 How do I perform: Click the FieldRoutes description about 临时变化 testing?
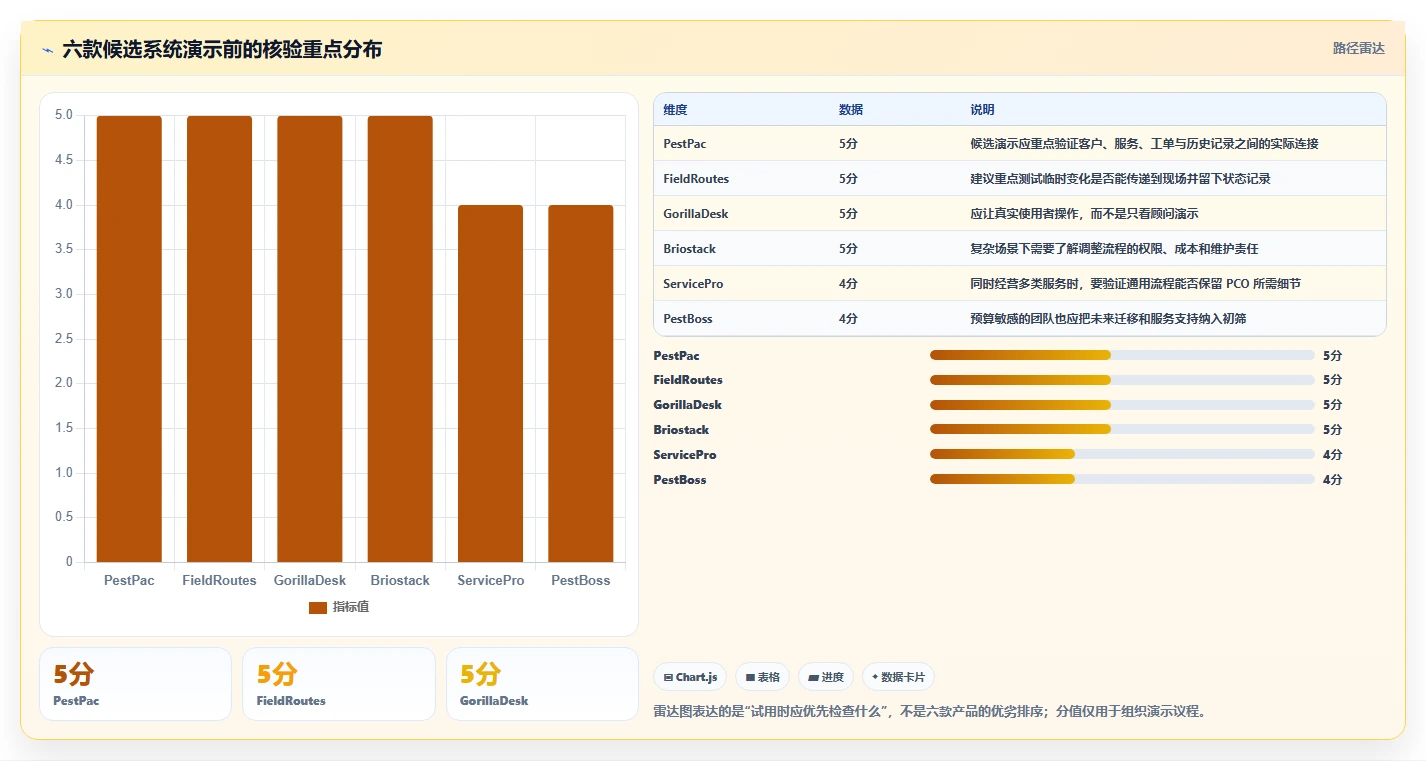point(1120,179)
